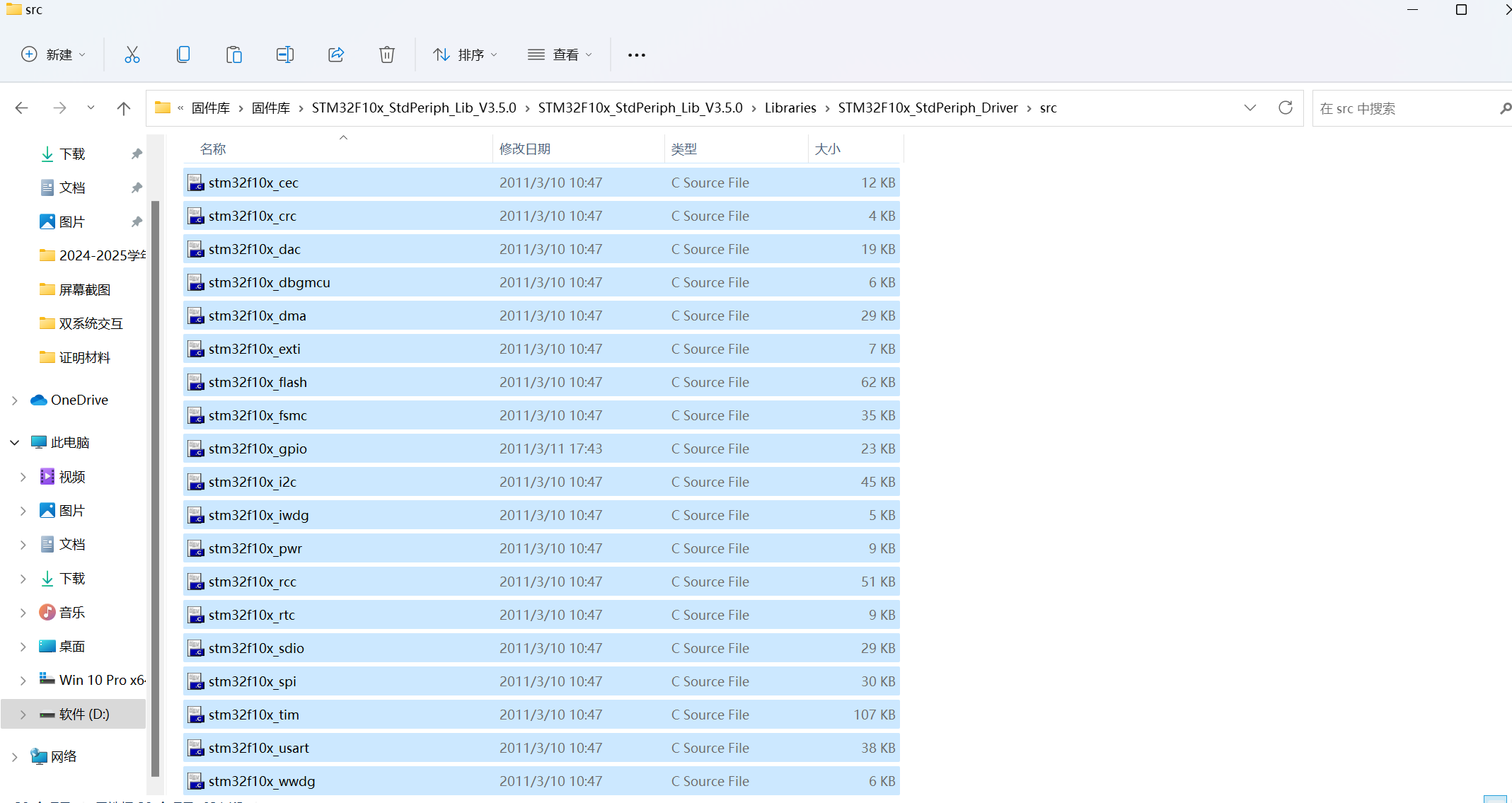Open the address bar history dropdown

click(1250, 108)
